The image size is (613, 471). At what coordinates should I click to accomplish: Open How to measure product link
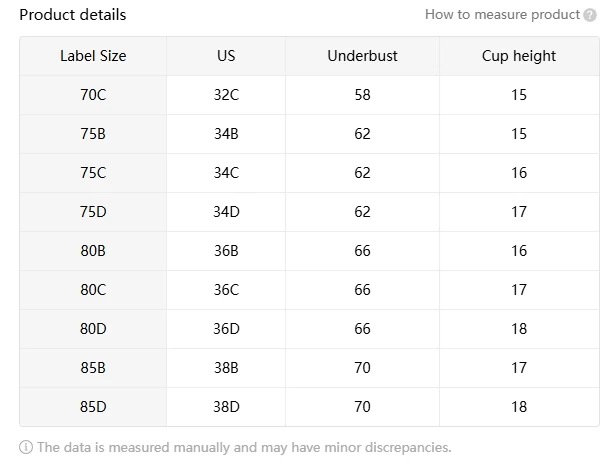coord(502,15)
